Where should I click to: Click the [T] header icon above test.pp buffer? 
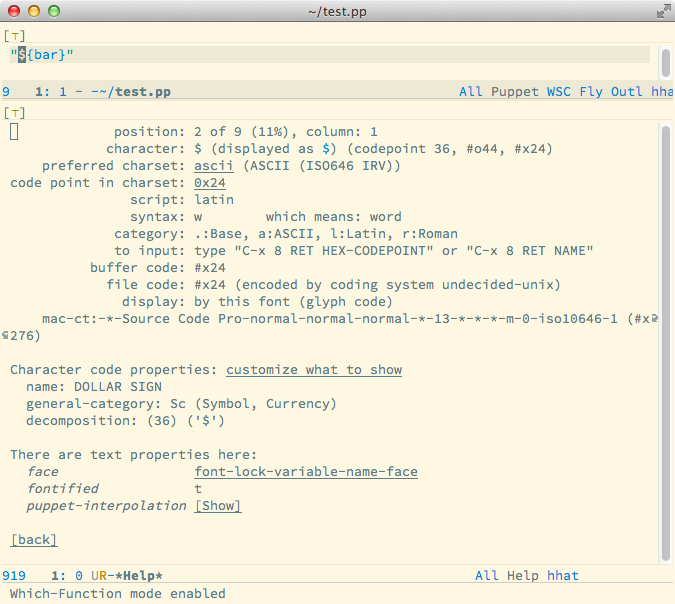(14, 36)
